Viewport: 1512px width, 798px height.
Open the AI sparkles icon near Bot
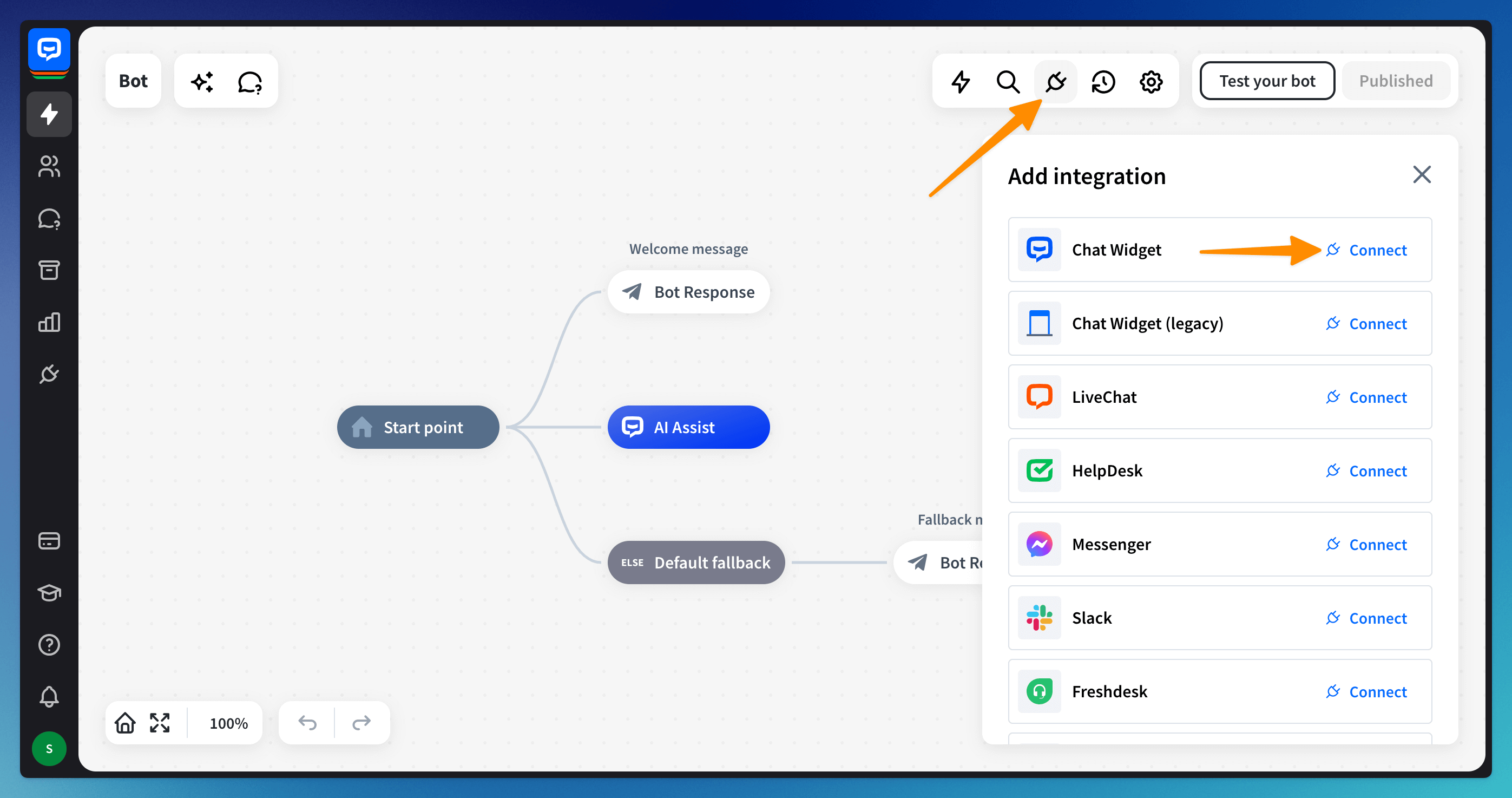(x=202, y=82)
